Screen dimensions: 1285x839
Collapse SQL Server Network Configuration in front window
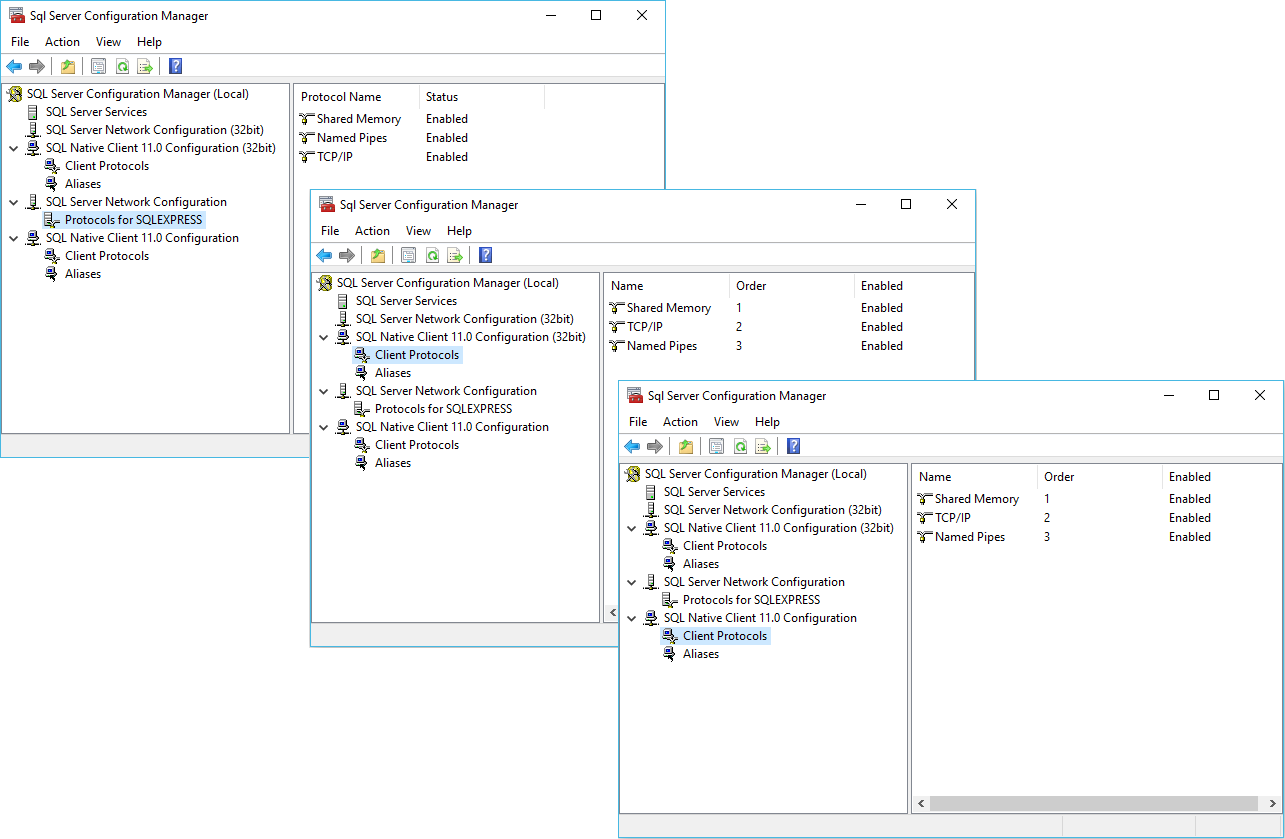tap(632, 582)
